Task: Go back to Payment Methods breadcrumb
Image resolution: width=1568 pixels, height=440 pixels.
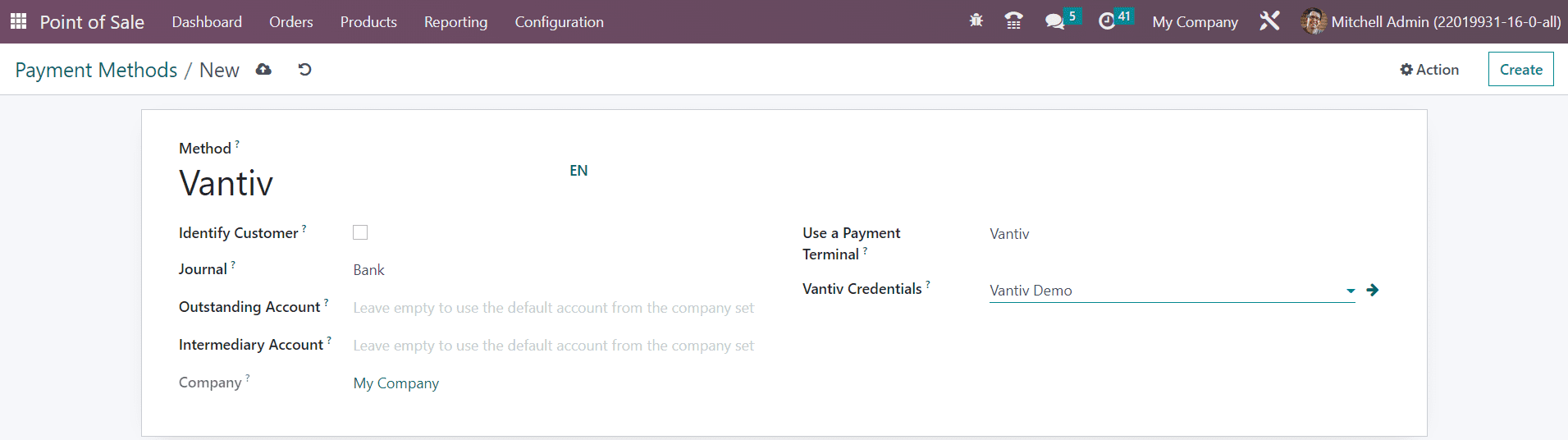Action: (96, 70)
